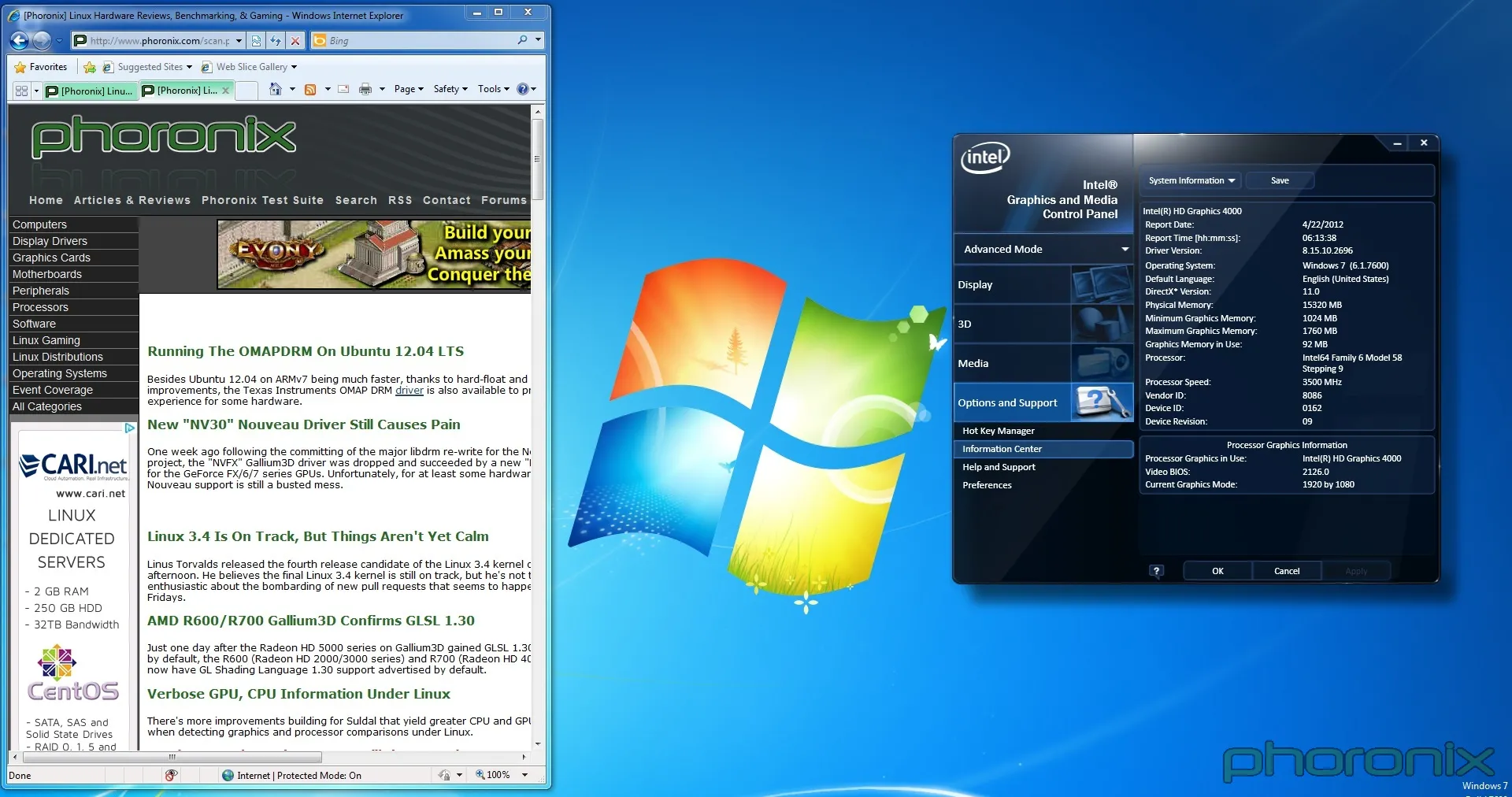This screenshot has width=1512, height=797.
Task: Click the browser Back arrow button
Action: pyautogui.click(x=20, y=40)
